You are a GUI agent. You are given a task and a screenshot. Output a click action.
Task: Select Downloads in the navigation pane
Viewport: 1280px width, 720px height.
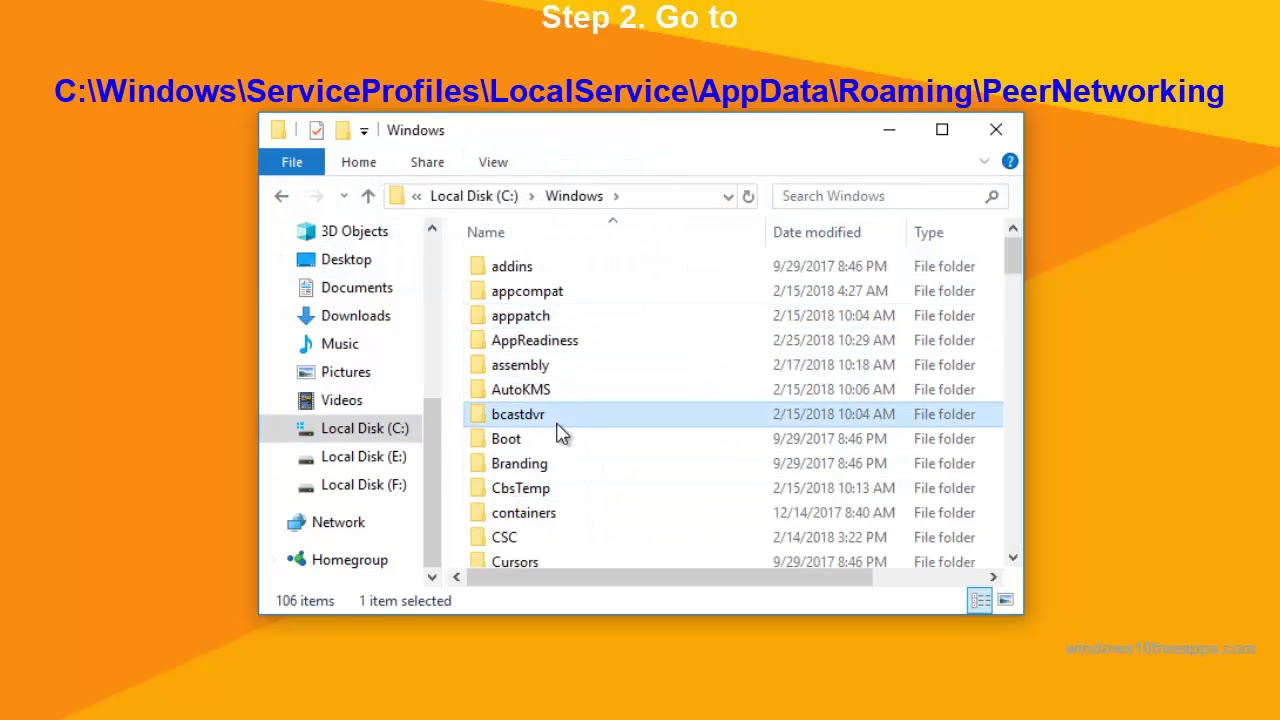[x=344, y=315]
